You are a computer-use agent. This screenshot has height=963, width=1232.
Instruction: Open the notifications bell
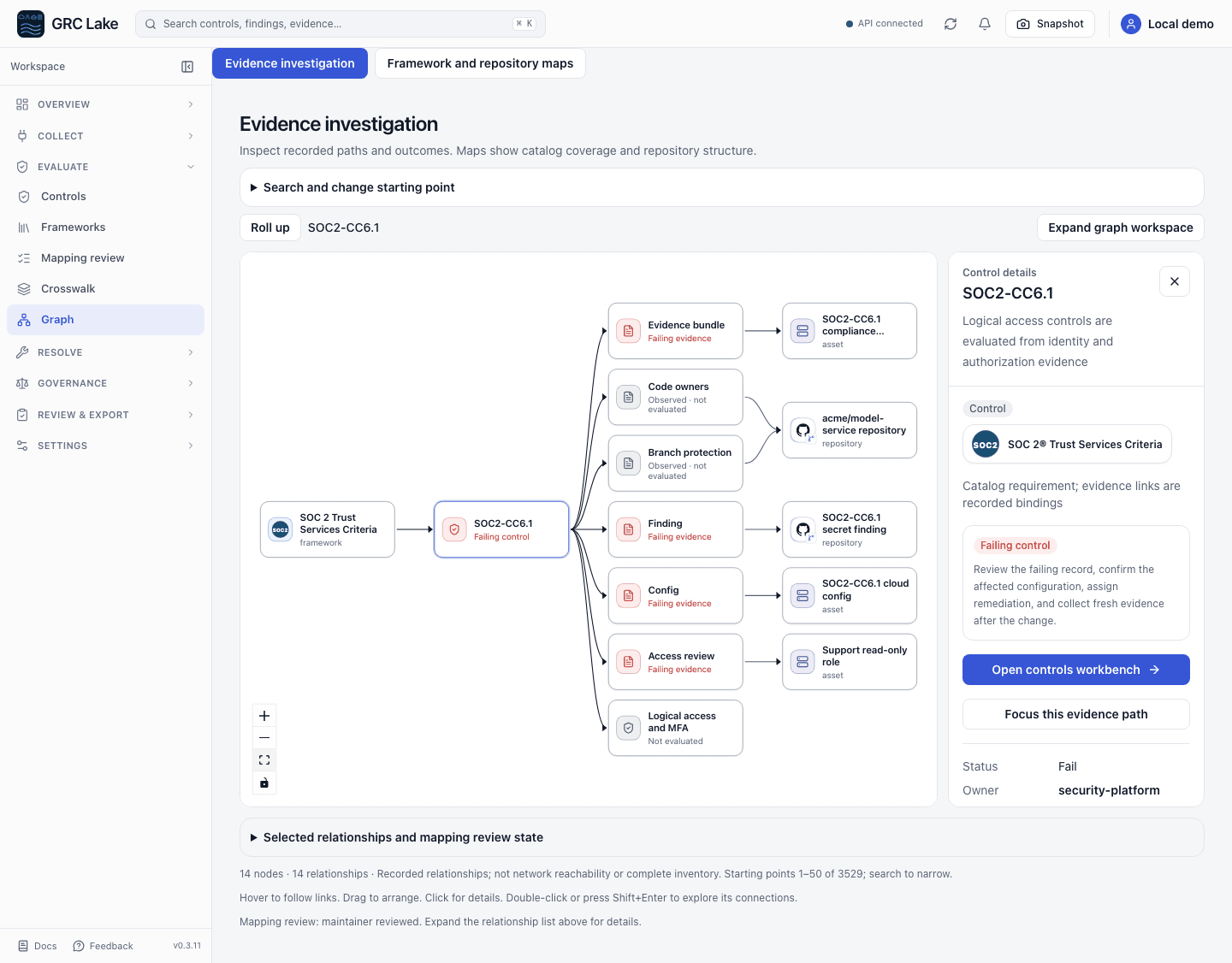tap(985, 24)
